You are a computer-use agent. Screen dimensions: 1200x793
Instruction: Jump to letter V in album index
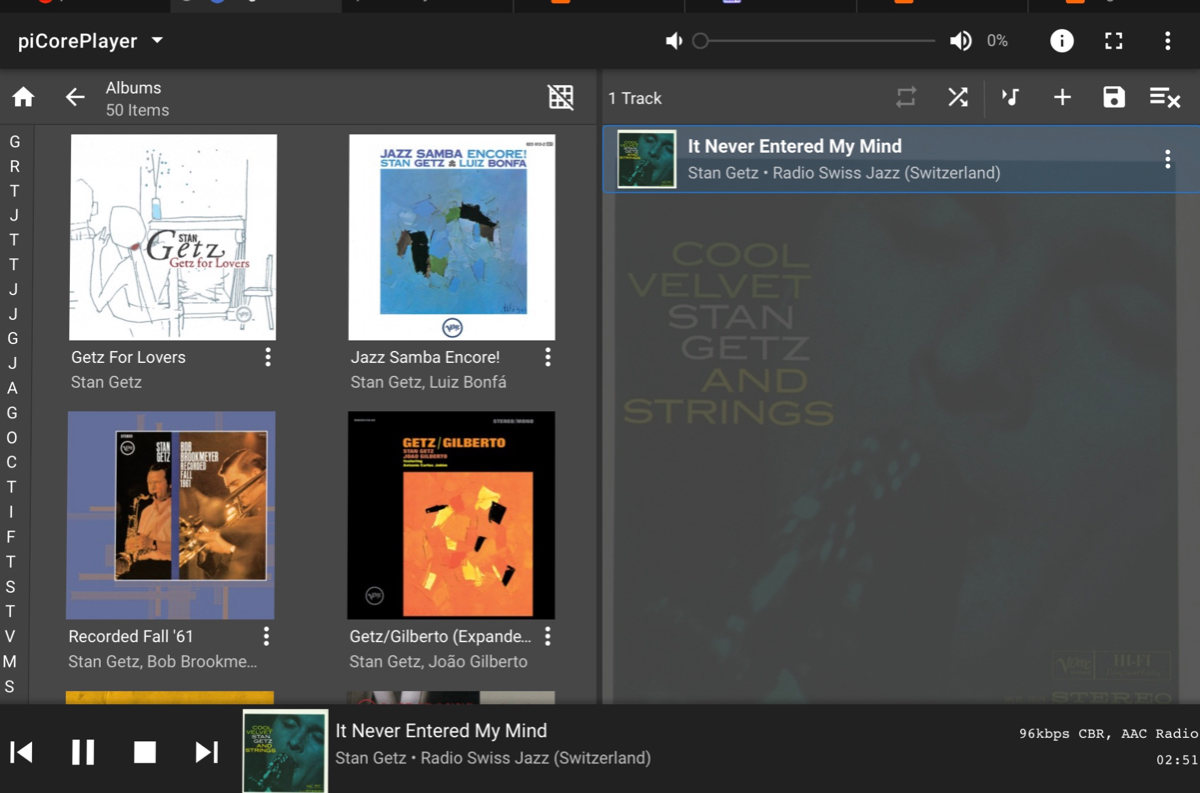[x=10, y=636]
